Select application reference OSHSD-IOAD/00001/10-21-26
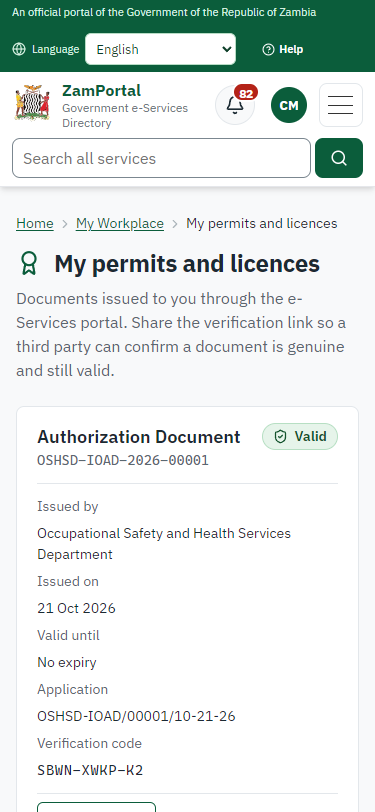The image size is (375, 812). (136, 716)
